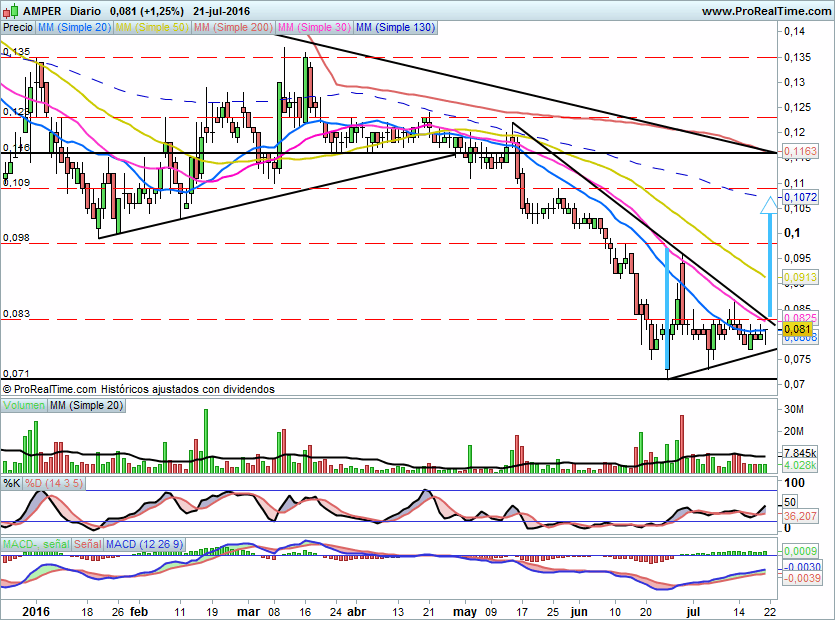This screenshot has width=835, height=620.
Task: Click the 20M volume axis label
Action: click(x=793, y=431)
